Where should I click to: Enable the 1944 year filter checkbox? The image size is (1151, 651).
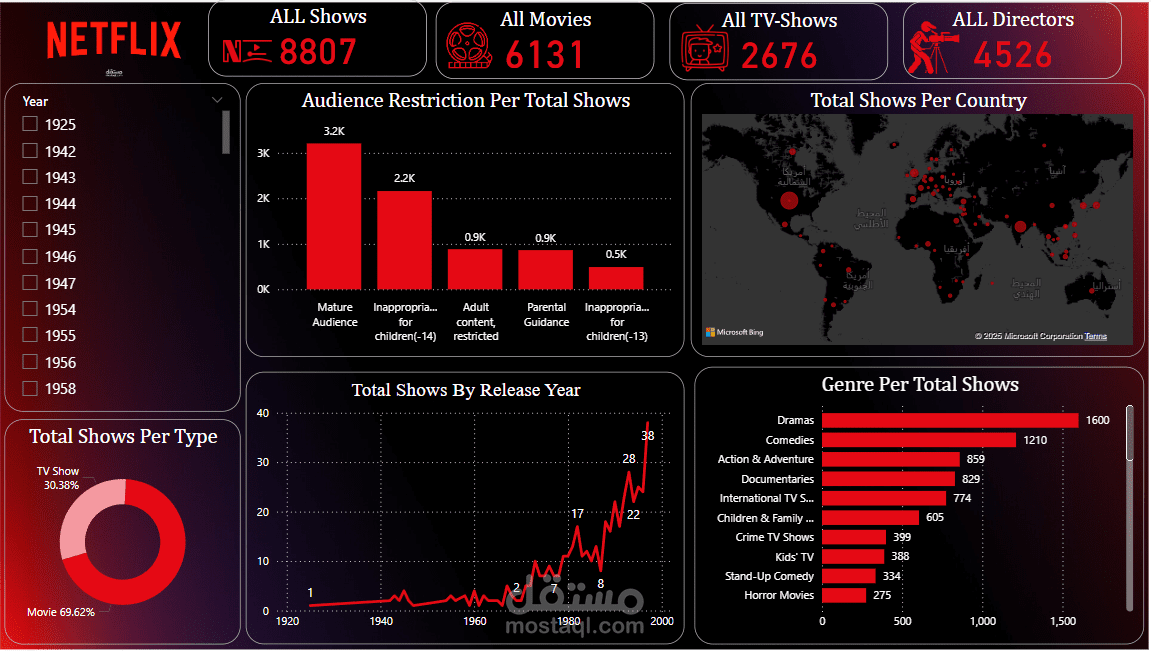pyautogui.click(x=30, y=203)
